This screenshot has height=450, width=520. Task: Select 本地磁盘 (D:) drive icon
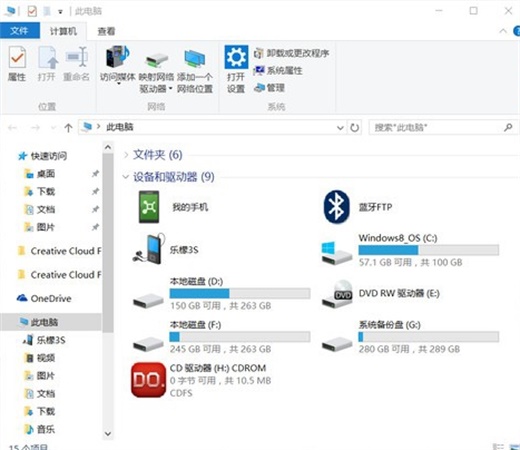148,300
